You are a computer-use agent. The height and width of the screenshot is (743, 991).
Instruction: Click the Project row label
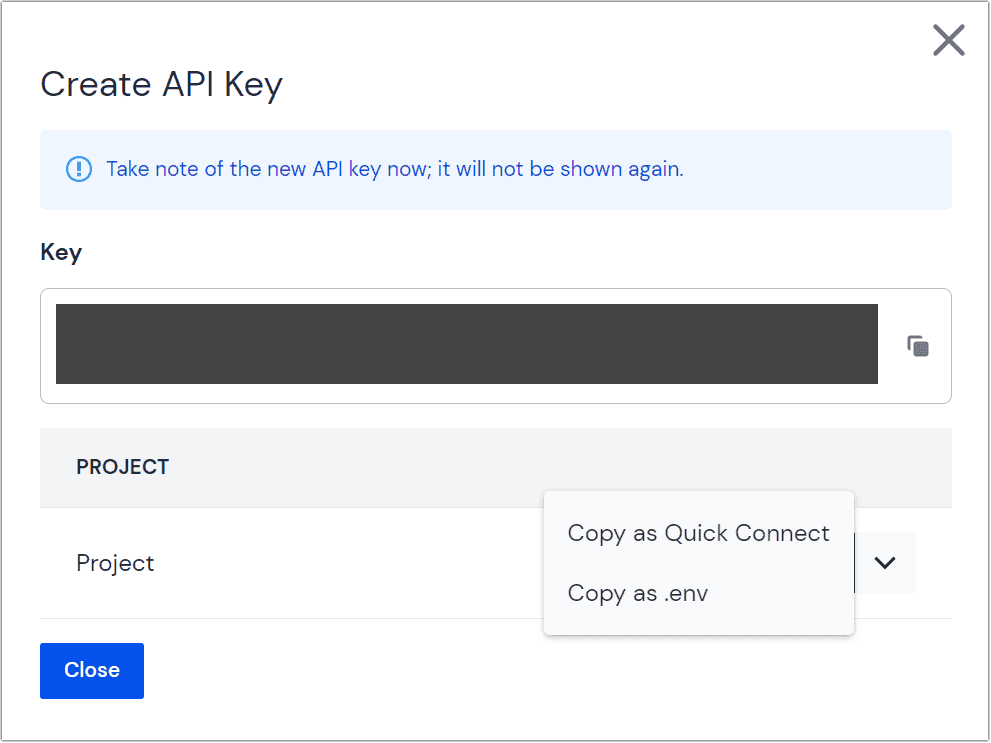tap(115, 563)
